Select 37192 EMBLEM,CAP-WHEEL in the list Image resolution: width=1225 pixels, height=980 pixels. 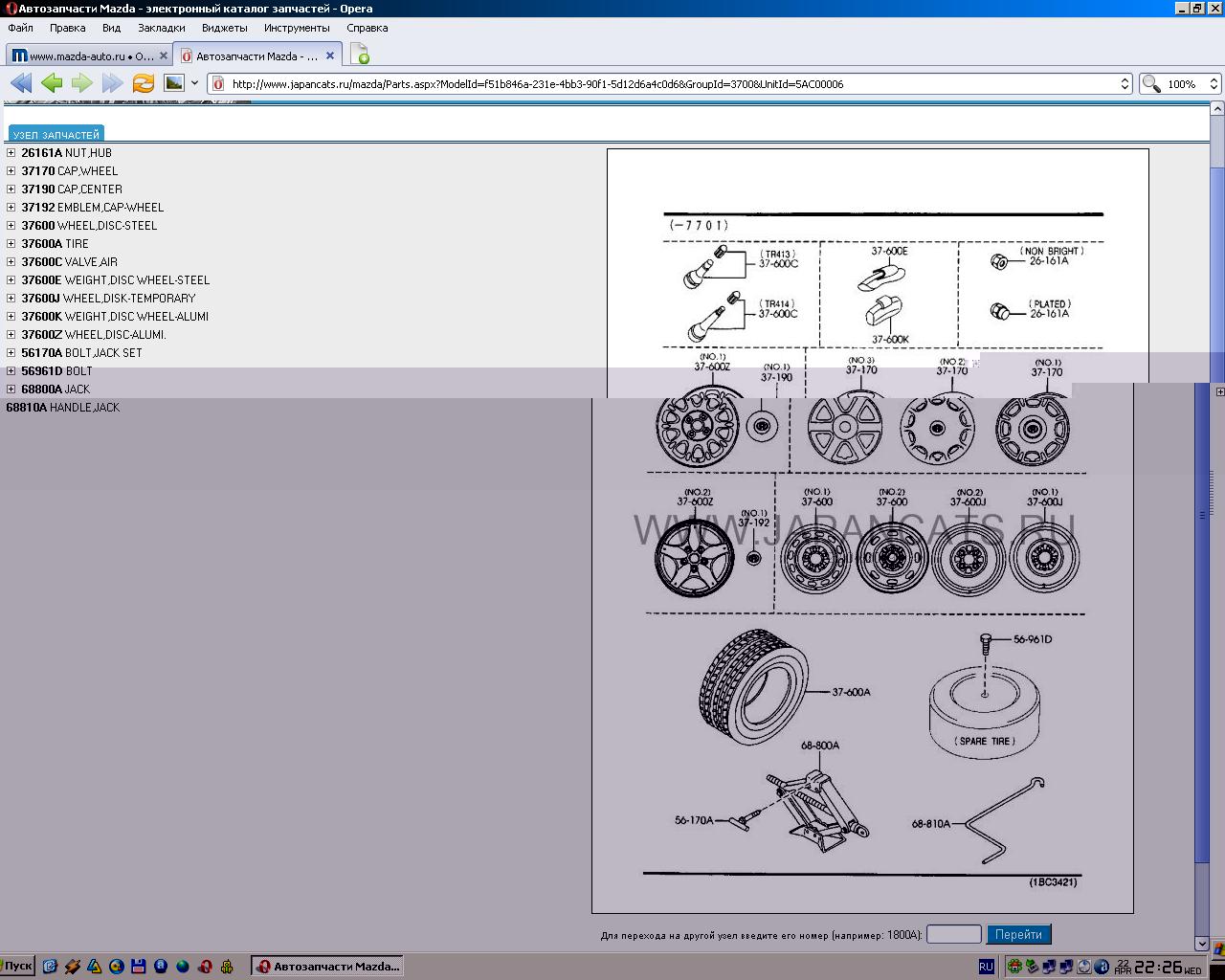click(x=93, y=208)
